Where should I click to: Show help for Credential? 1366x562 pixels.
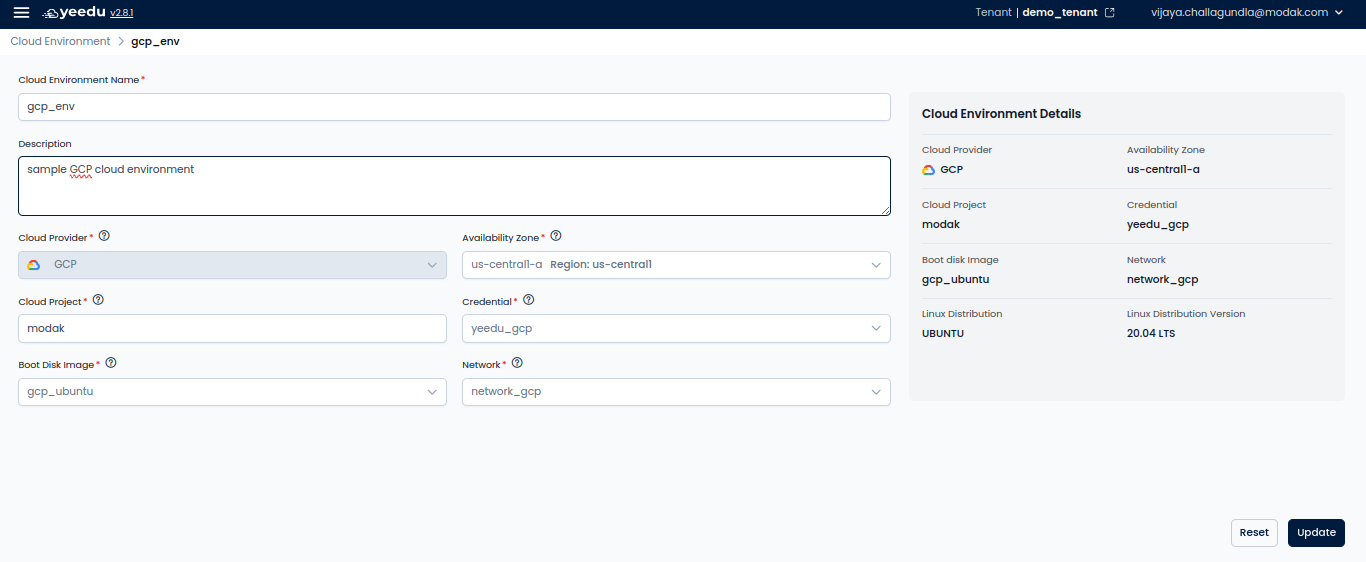[529, 300]
